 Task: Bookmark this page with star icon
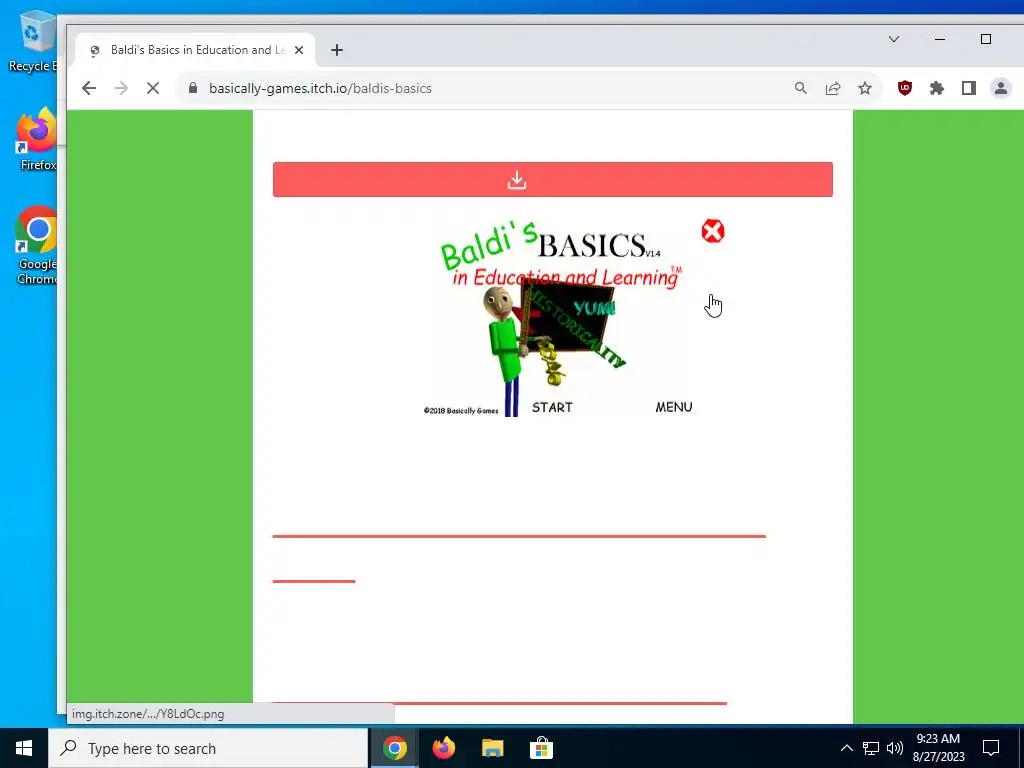click(865, 88)
